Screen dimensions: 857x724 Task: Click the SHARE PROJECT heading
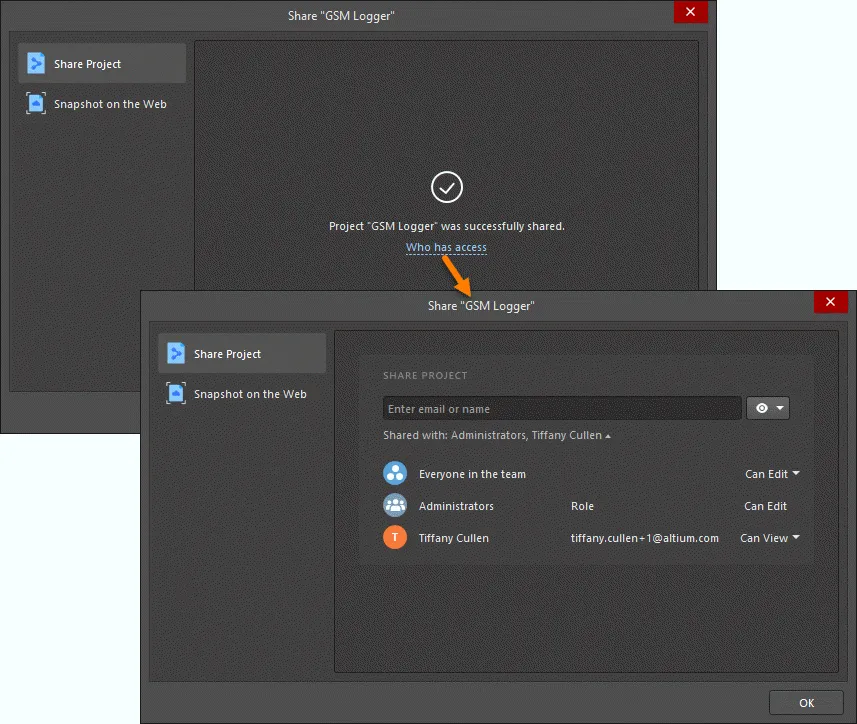click(425, 375)
